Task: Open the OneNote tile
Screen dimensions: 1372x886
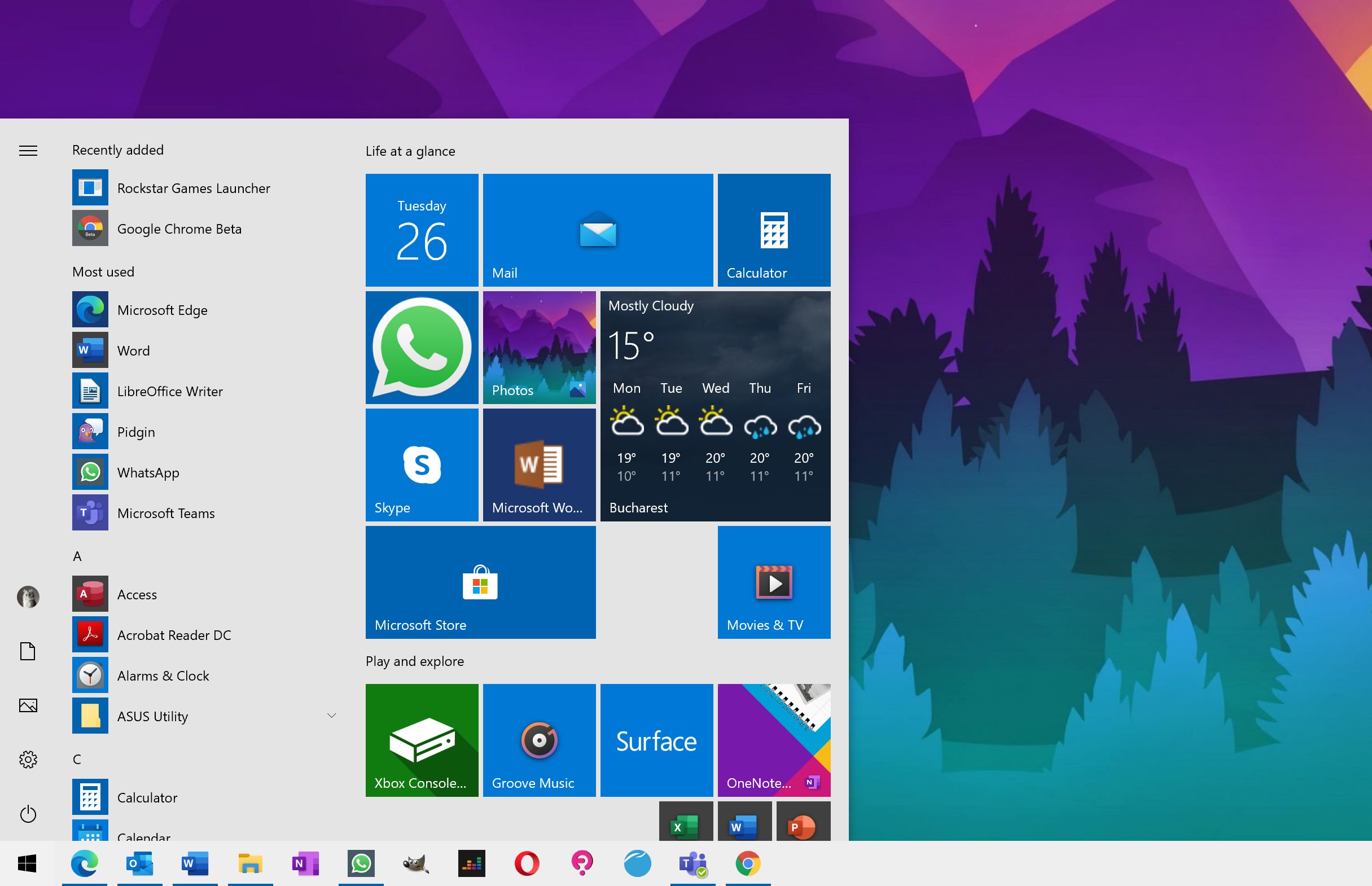Action: point(774,740)
